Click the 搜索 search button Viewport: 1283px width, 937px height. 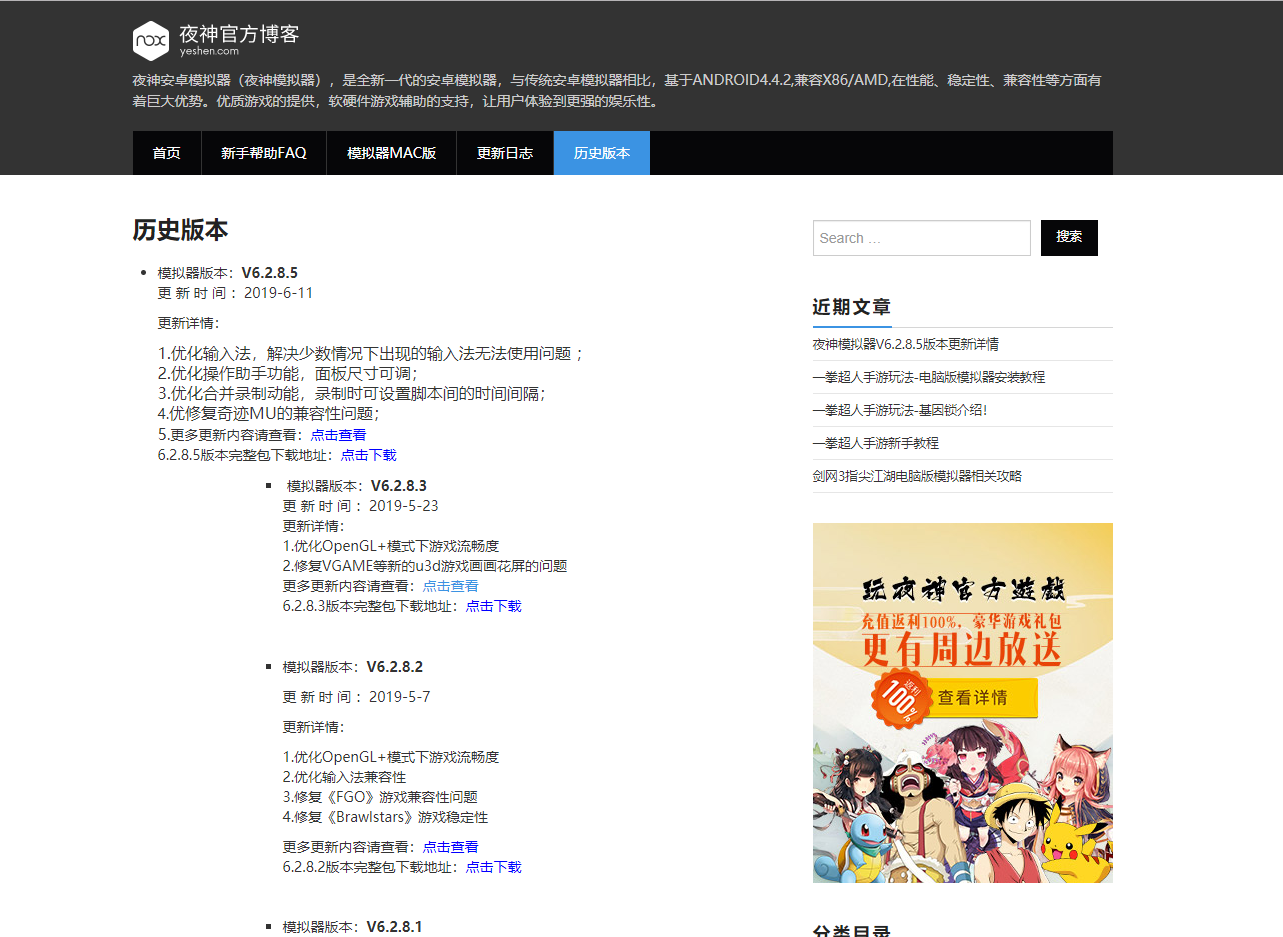tap(1069, 238)
